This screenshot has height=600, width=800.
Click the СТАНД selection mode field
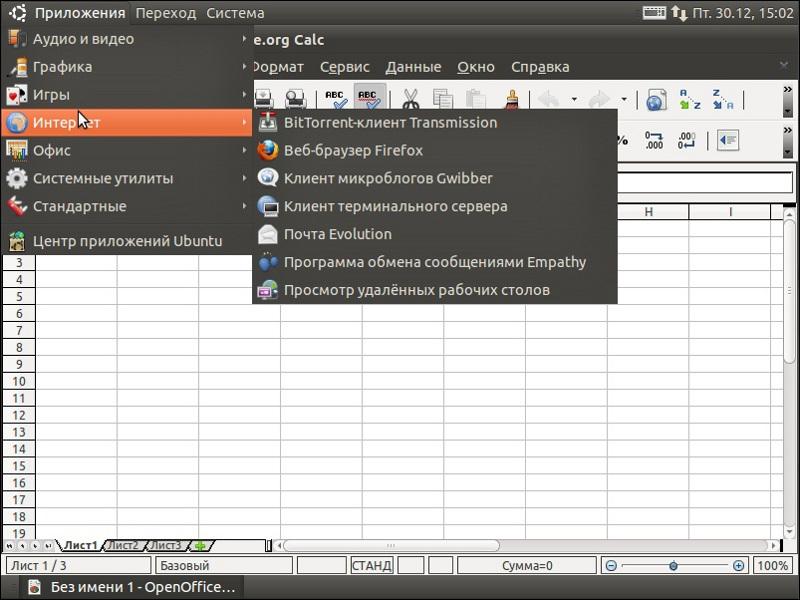point(372,565)
